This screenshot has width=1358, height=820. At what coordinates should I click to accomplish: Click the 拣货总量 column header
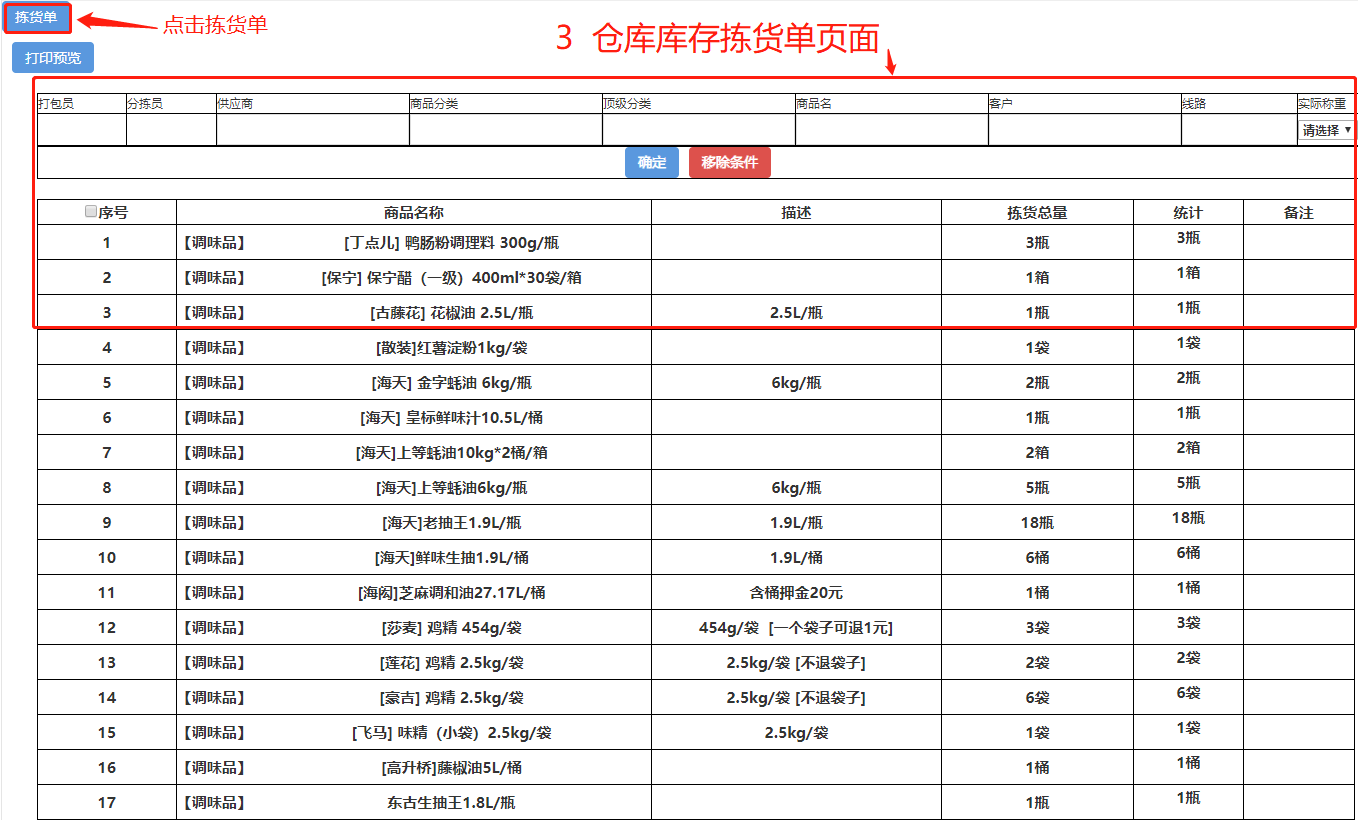[1037, 213]
